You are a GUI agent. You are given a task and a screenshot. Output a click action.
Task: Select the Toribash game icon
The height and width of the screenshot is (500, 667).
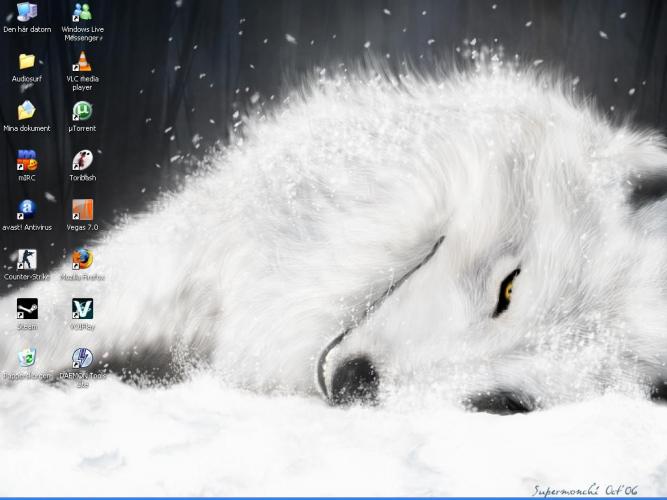(x=82, y=160)
